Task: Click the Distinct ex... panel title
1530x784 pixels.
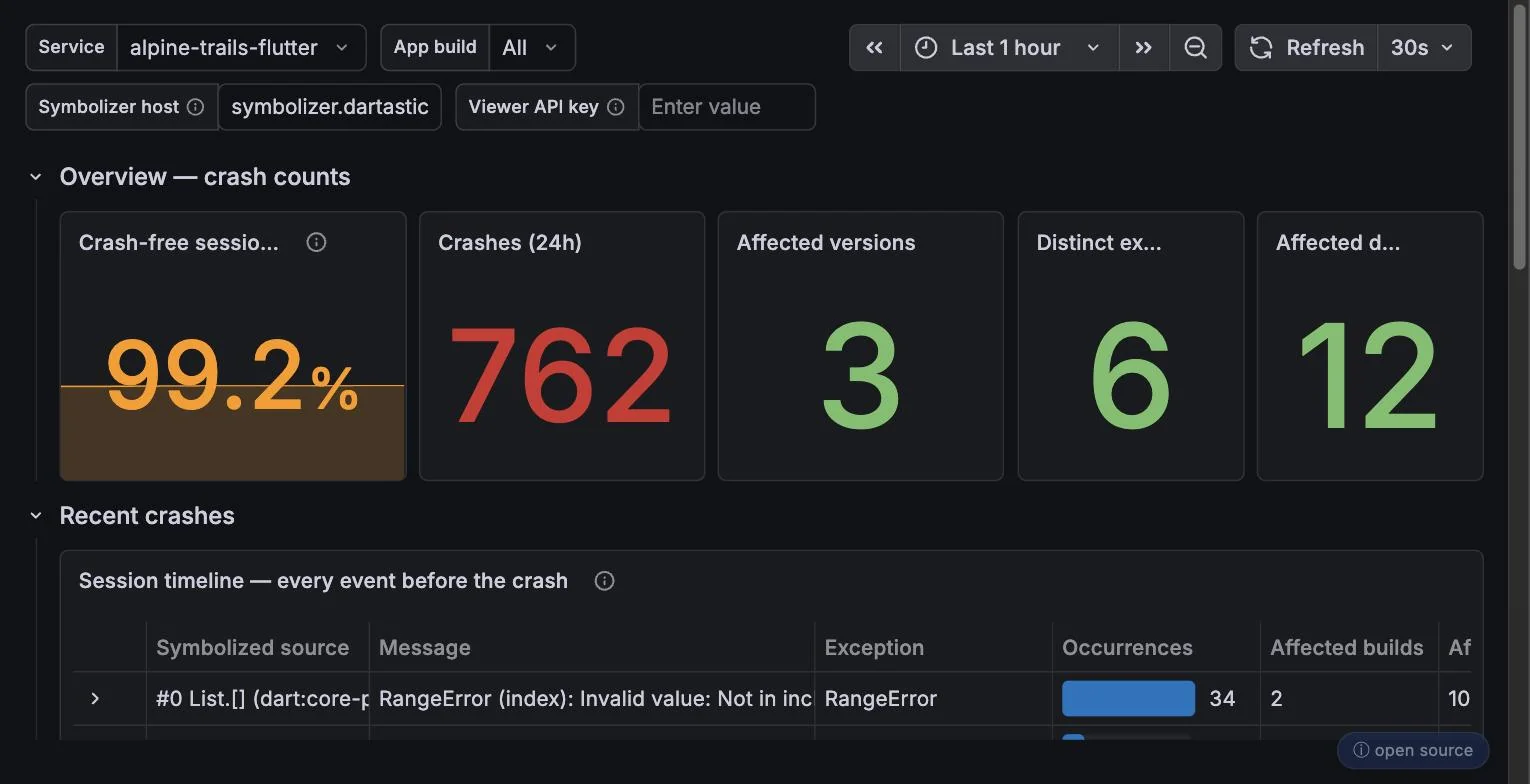Action: [x=1099, y=243]
